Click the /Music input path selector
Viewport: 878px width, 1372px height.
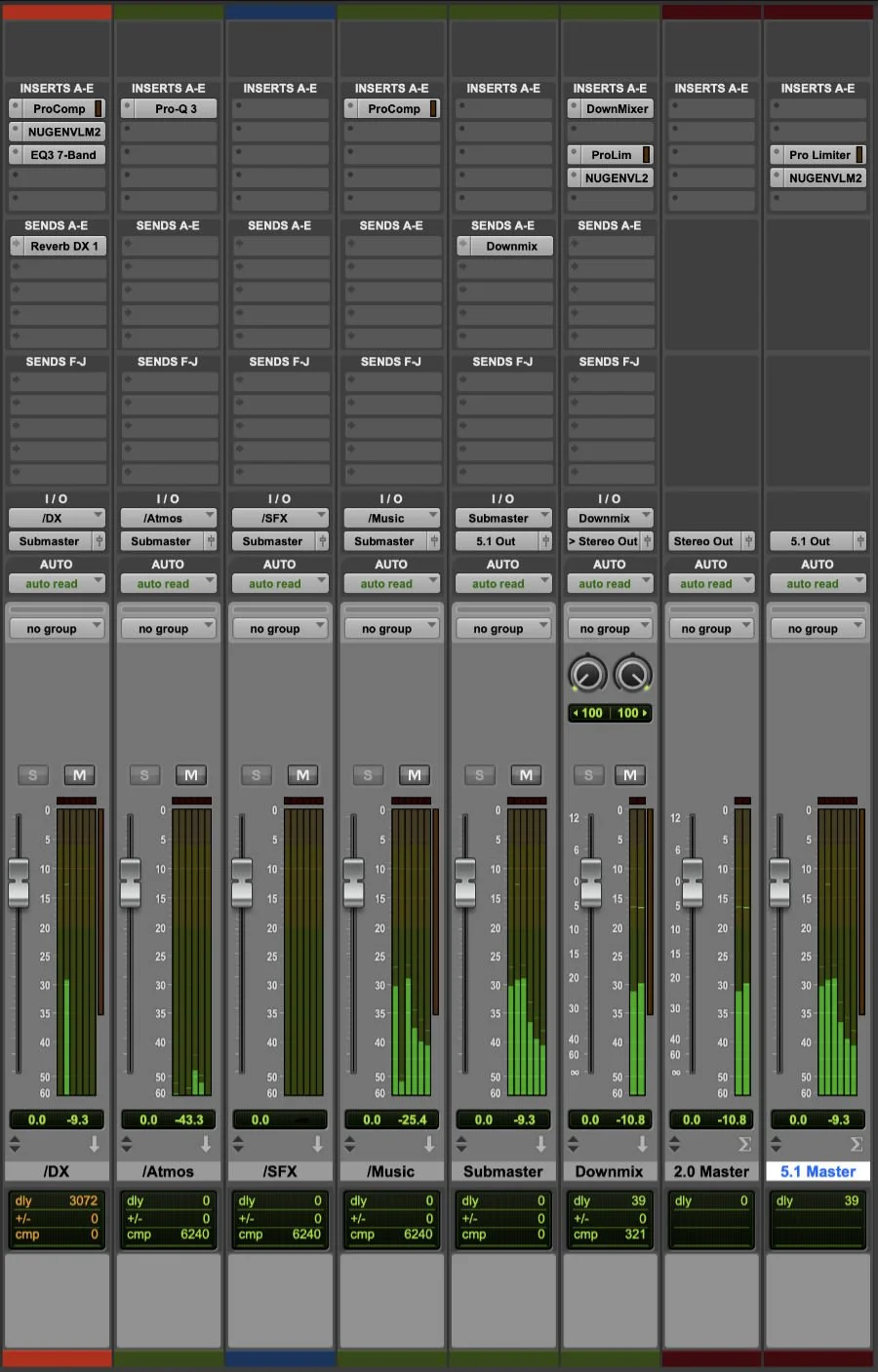click(x=391, y=517)
